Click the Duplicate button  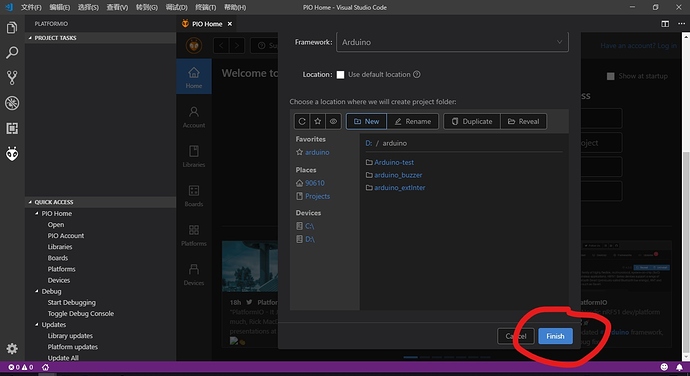point(472,122)
